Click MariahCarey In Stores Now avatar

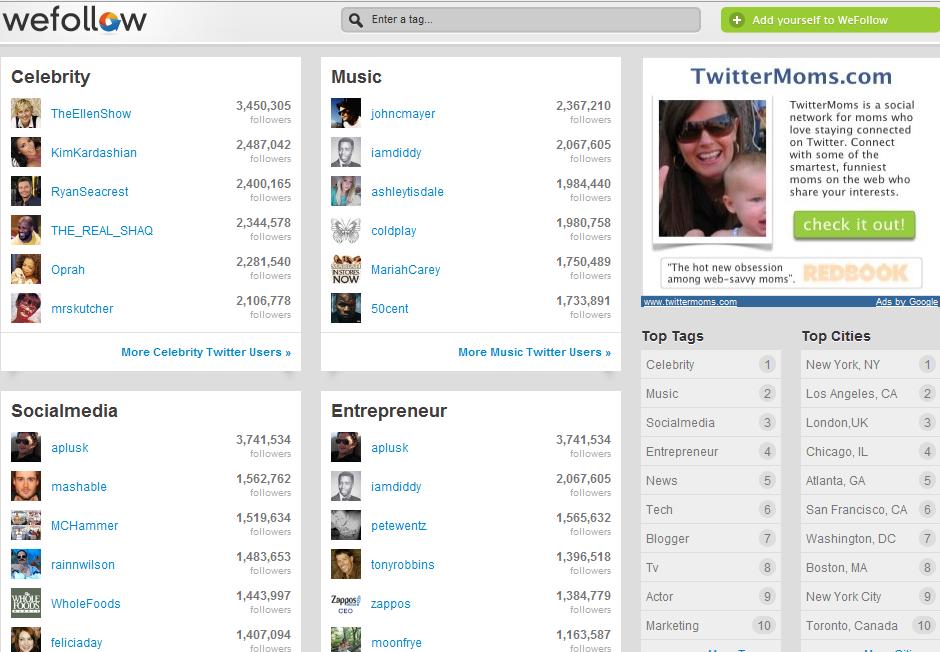346,269
